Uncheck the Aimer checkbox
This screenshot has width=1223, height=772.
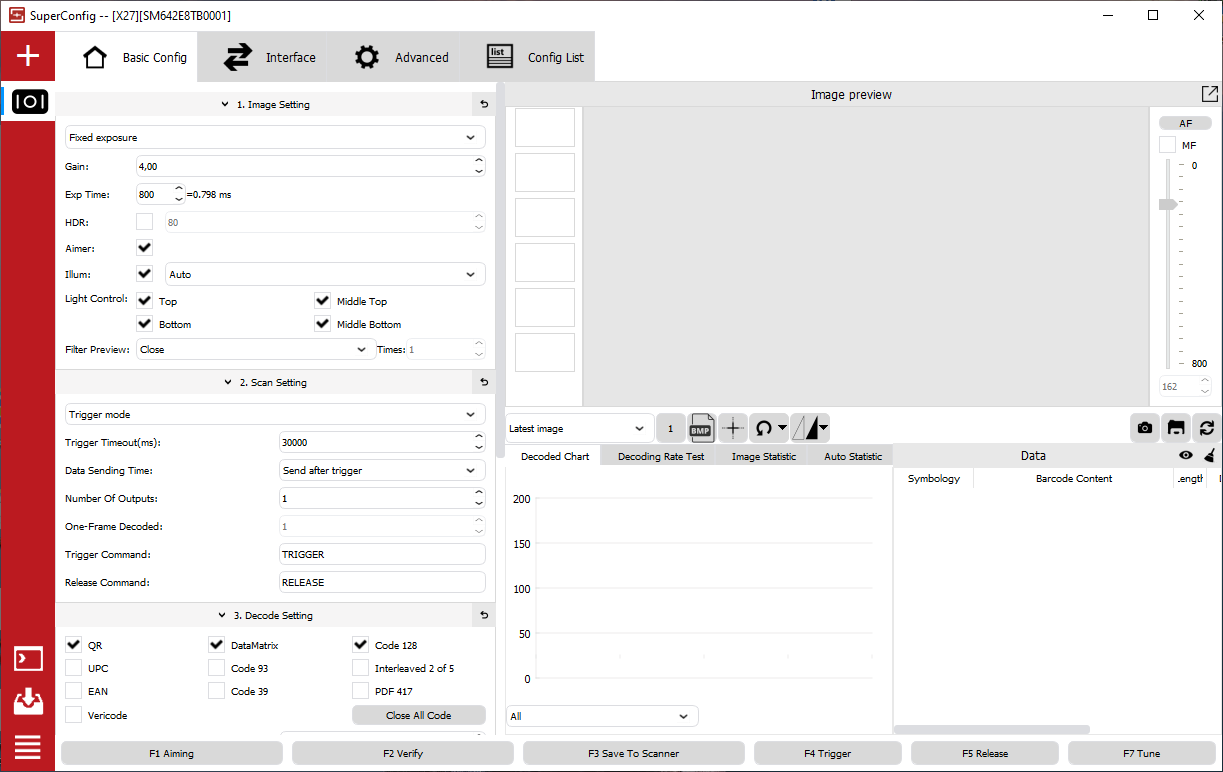(x=145, y=247)
